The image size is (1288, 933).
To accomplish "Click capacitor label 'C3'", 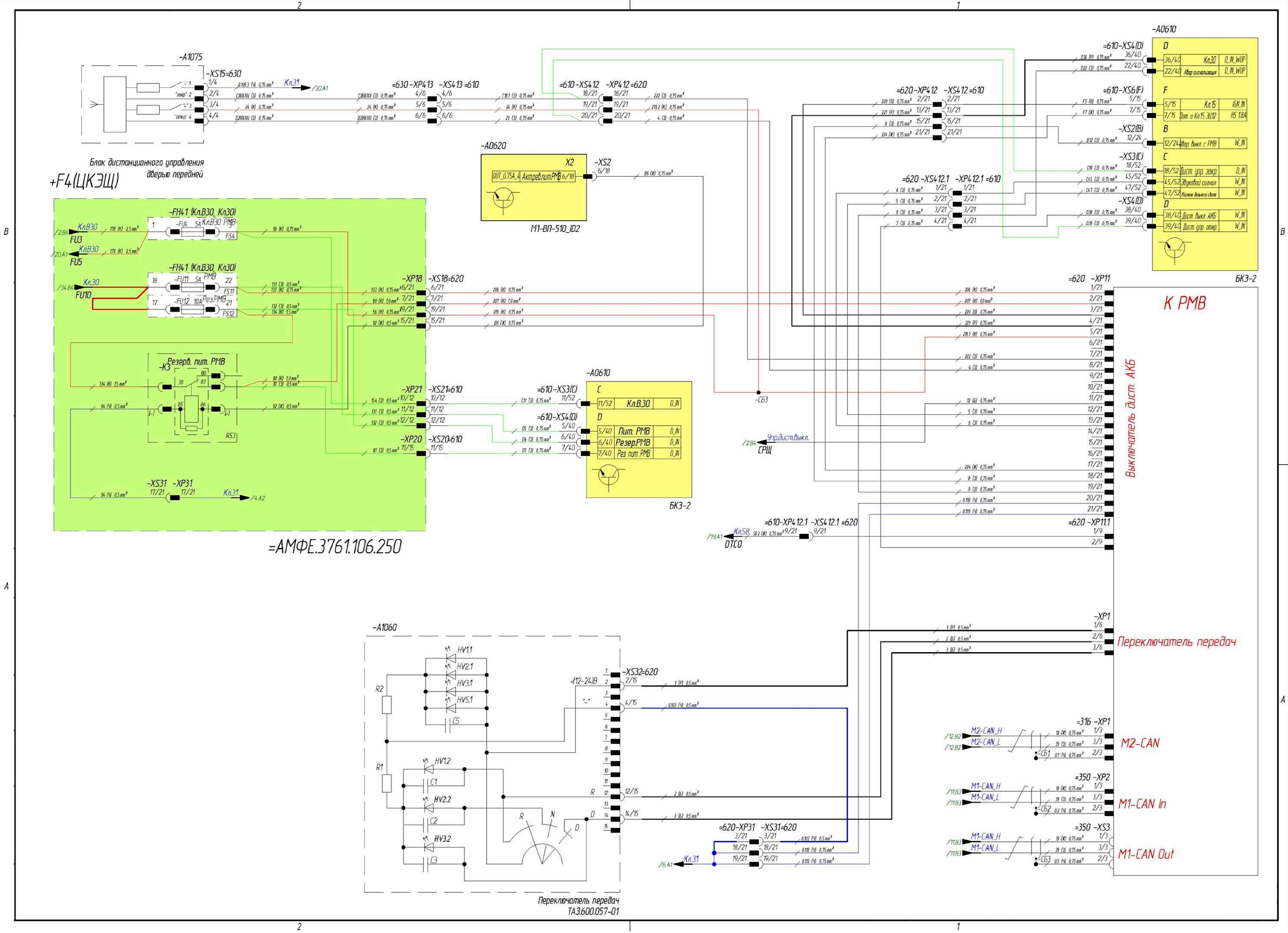I will tap(434, 860).
